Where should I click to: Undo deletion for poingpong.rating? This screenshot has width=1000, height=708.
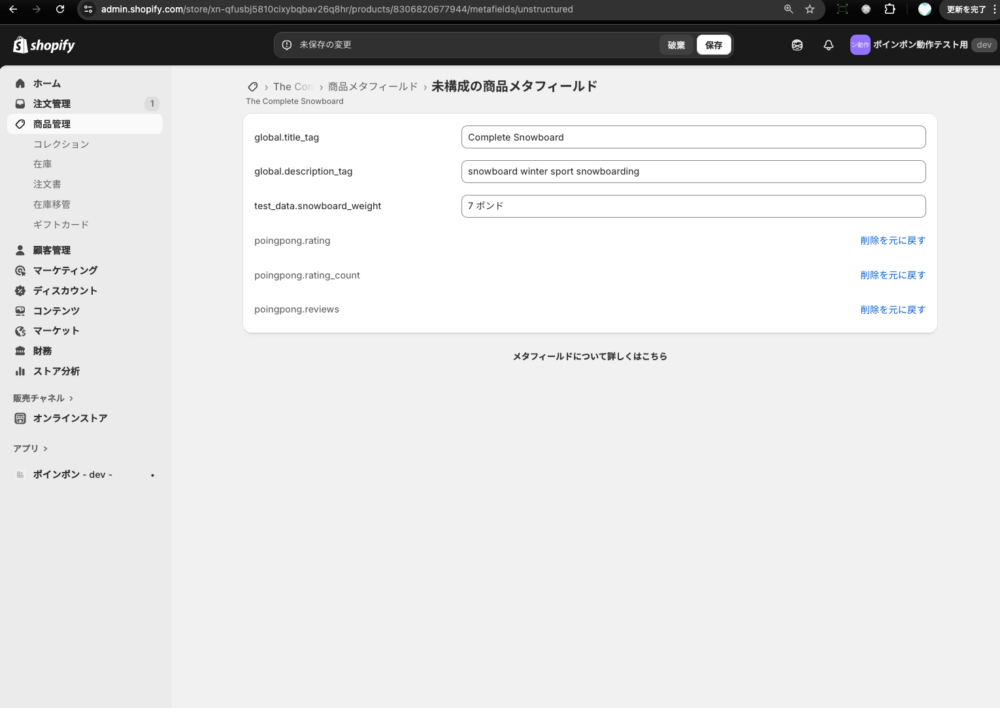tap(892, 241)
